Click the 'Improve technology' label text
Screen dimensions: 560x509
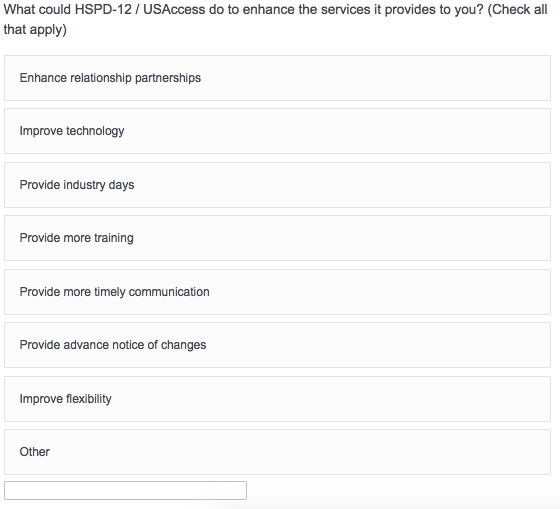[72, 131]
